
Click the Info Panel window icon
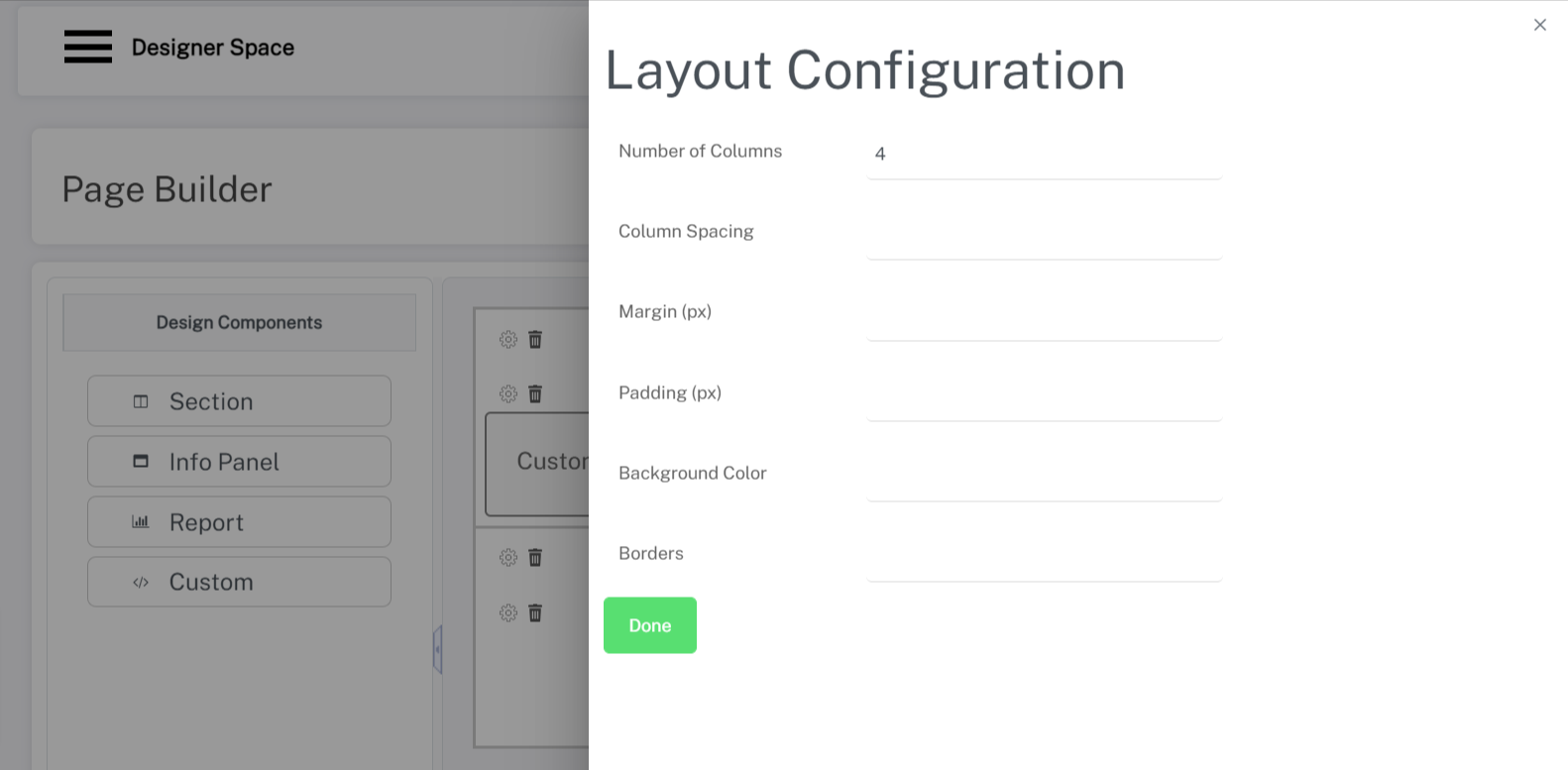[x=141, y=462]
